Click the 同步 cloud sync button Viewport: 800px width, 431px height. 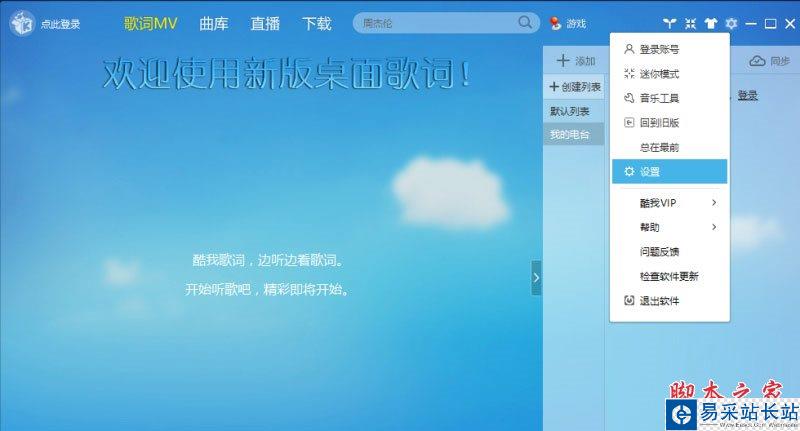click(x=769, y=61)
